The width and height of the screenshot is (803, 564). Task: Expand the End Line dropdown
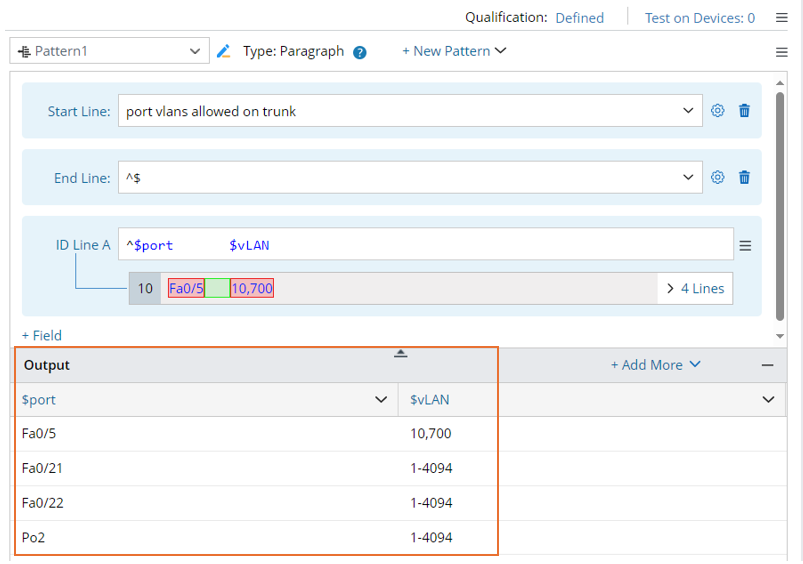(688, 177)
